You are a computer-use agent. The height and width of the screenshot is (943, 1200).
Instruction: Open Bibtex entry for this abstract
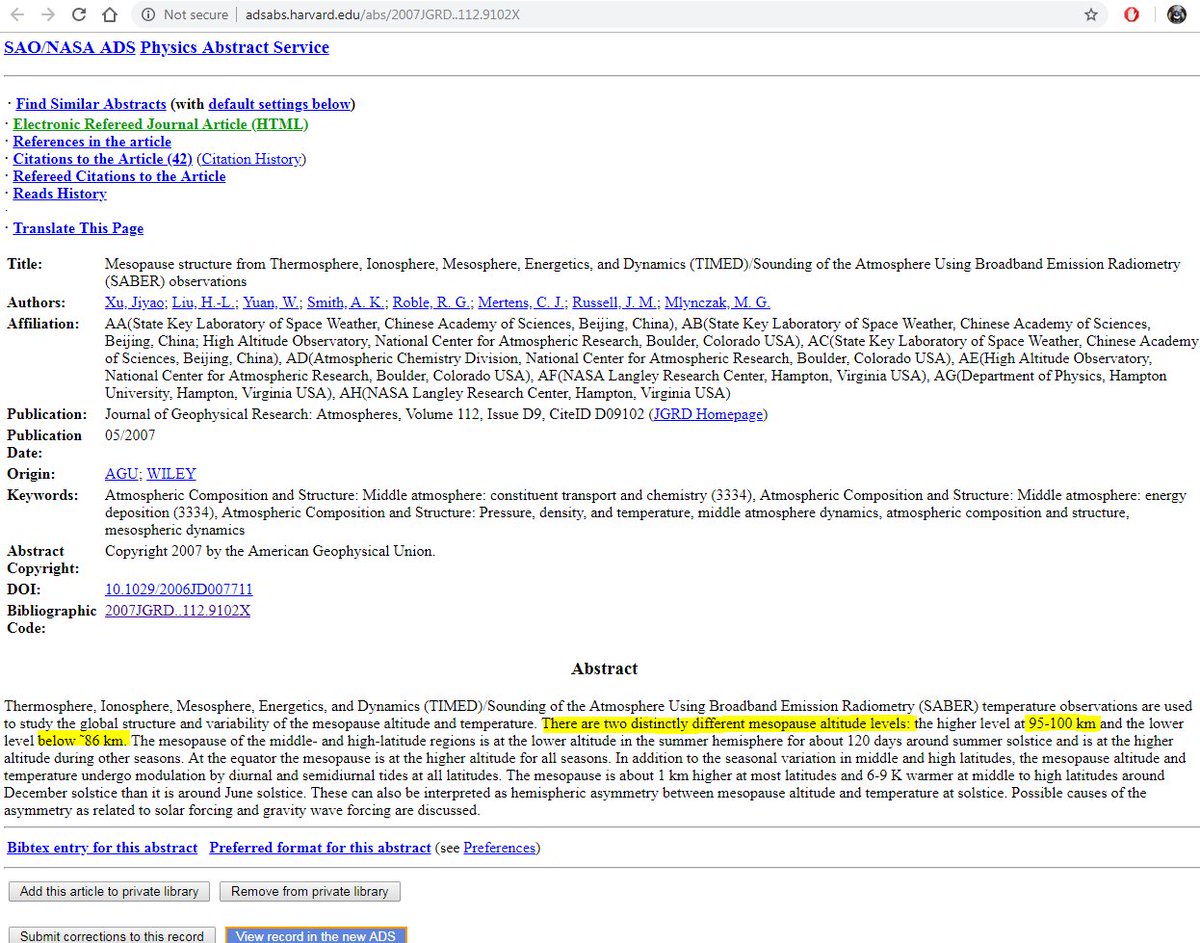(103, 847)
